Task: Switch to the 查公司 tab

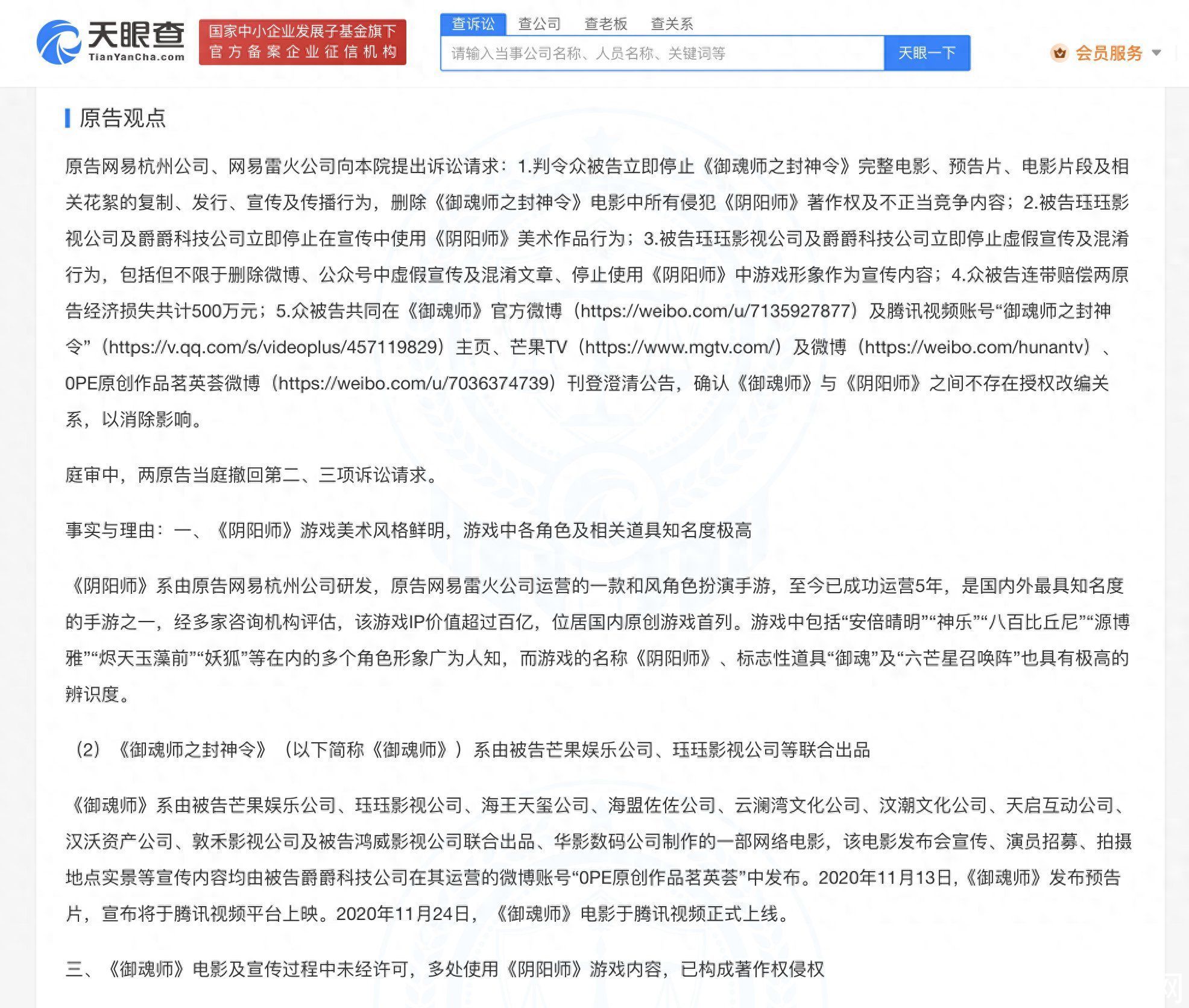Action: (x=540, y=24)
